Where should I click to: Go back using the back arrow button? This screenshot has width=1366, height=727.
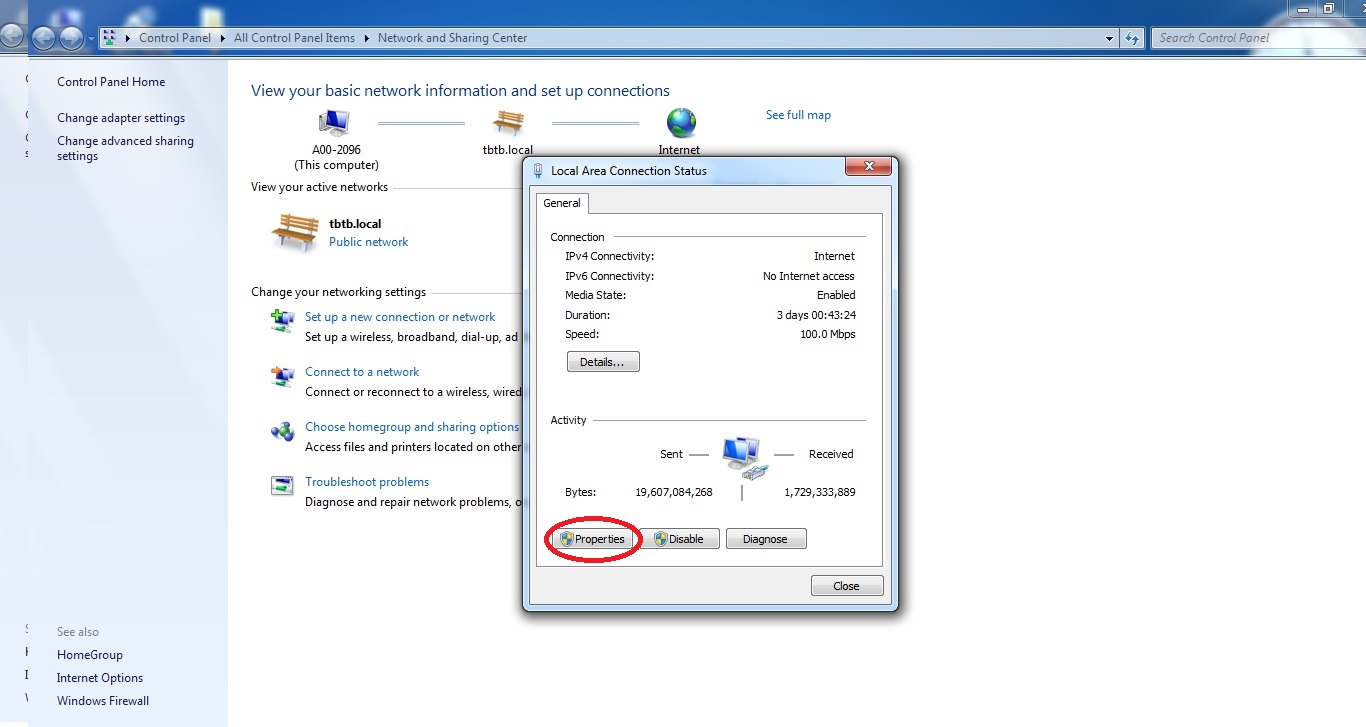pyautogui.click(x=43, y=39)
